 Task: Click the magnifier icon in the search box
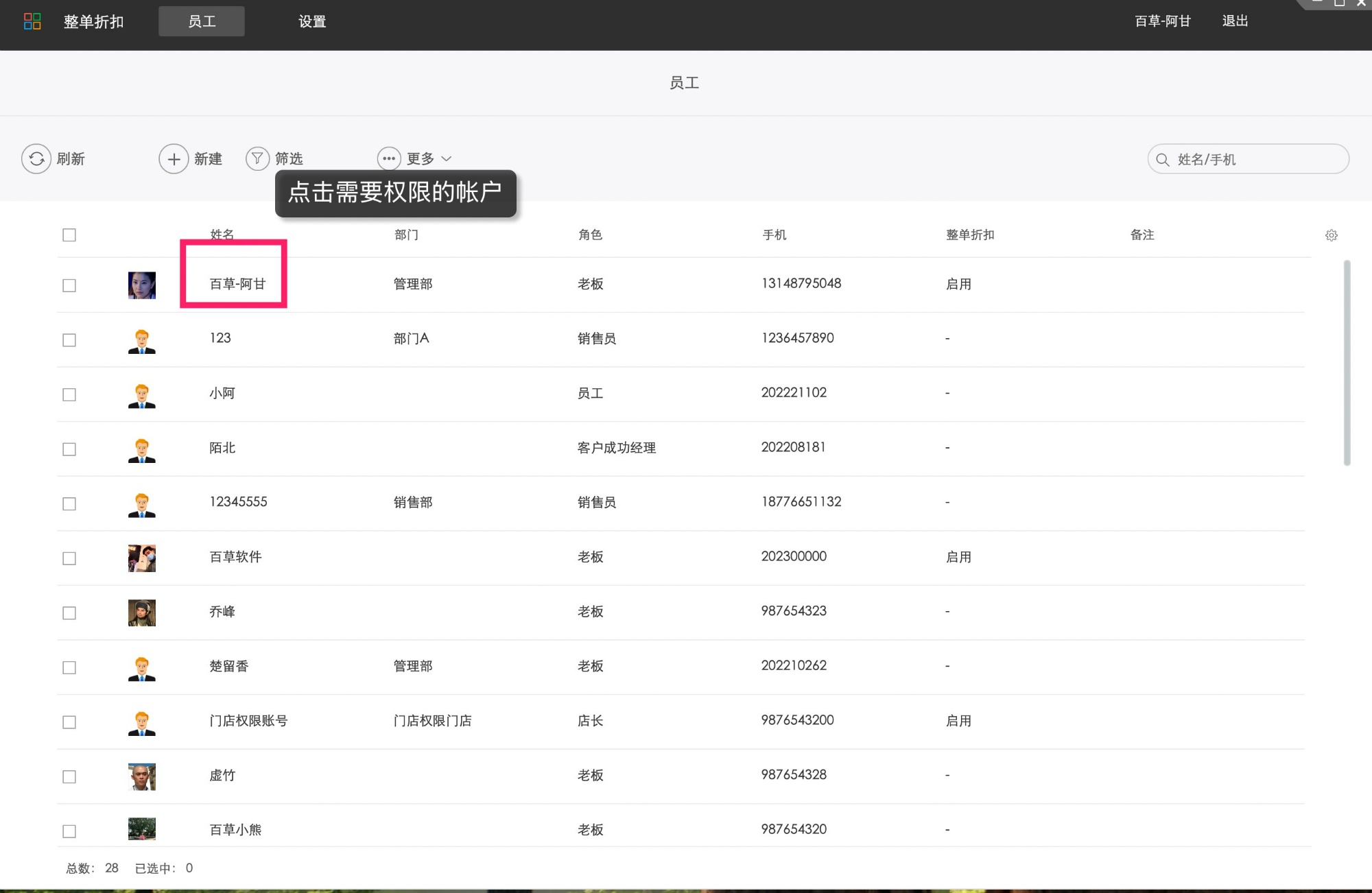1163,158
